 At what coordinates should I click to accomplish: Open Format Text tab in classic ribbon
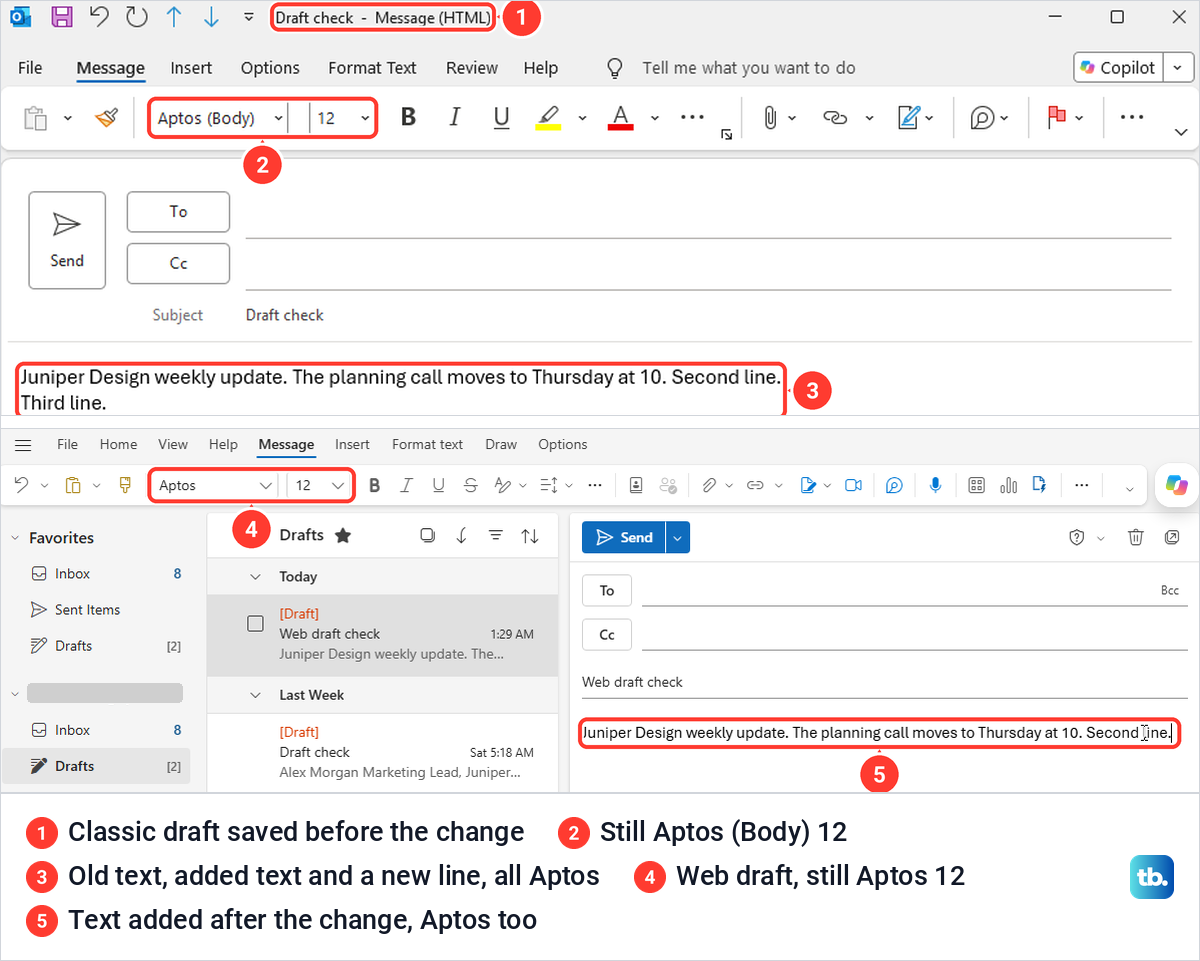[372, 68]
